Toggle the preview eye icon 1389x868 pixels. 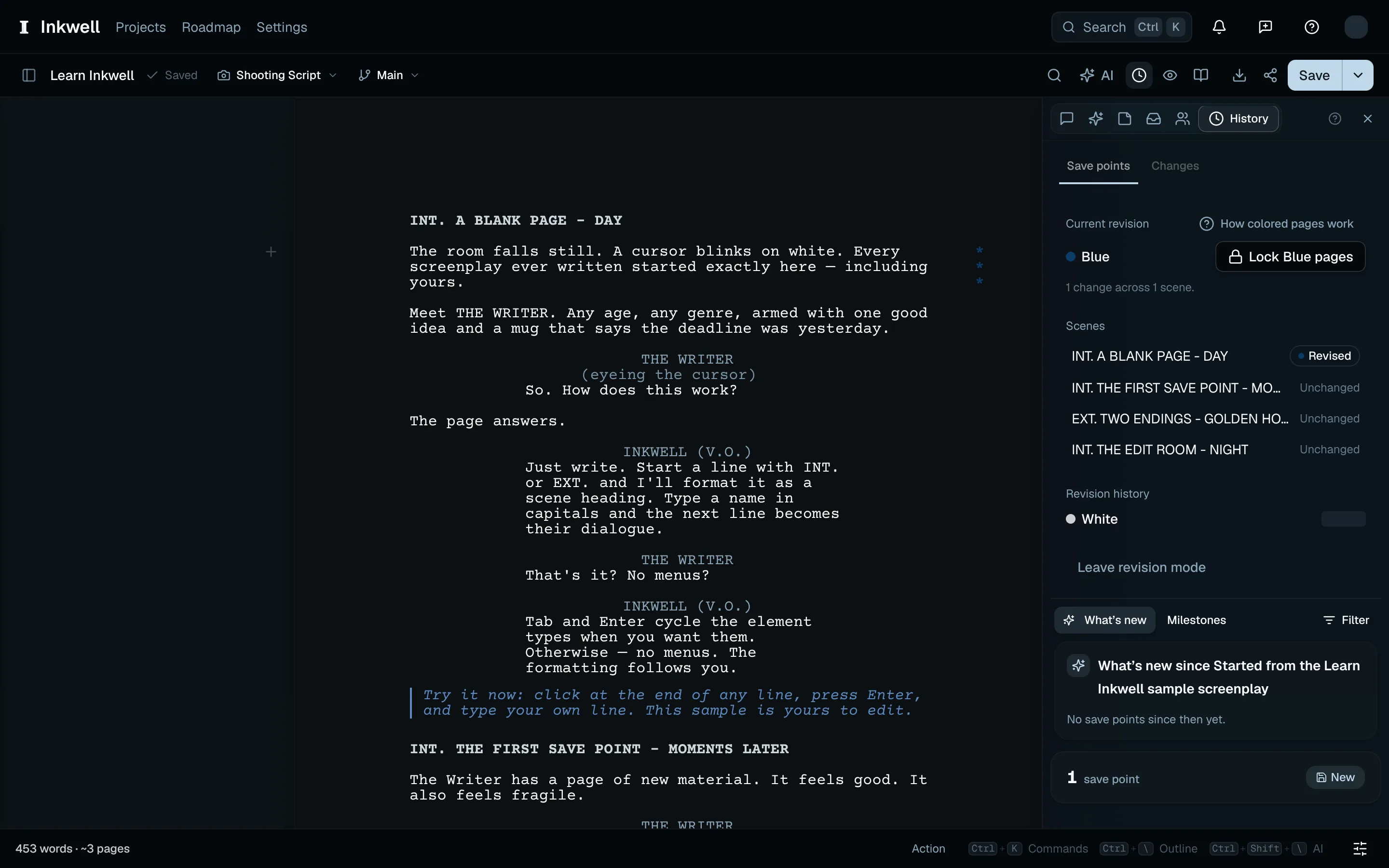[1170, 75]
